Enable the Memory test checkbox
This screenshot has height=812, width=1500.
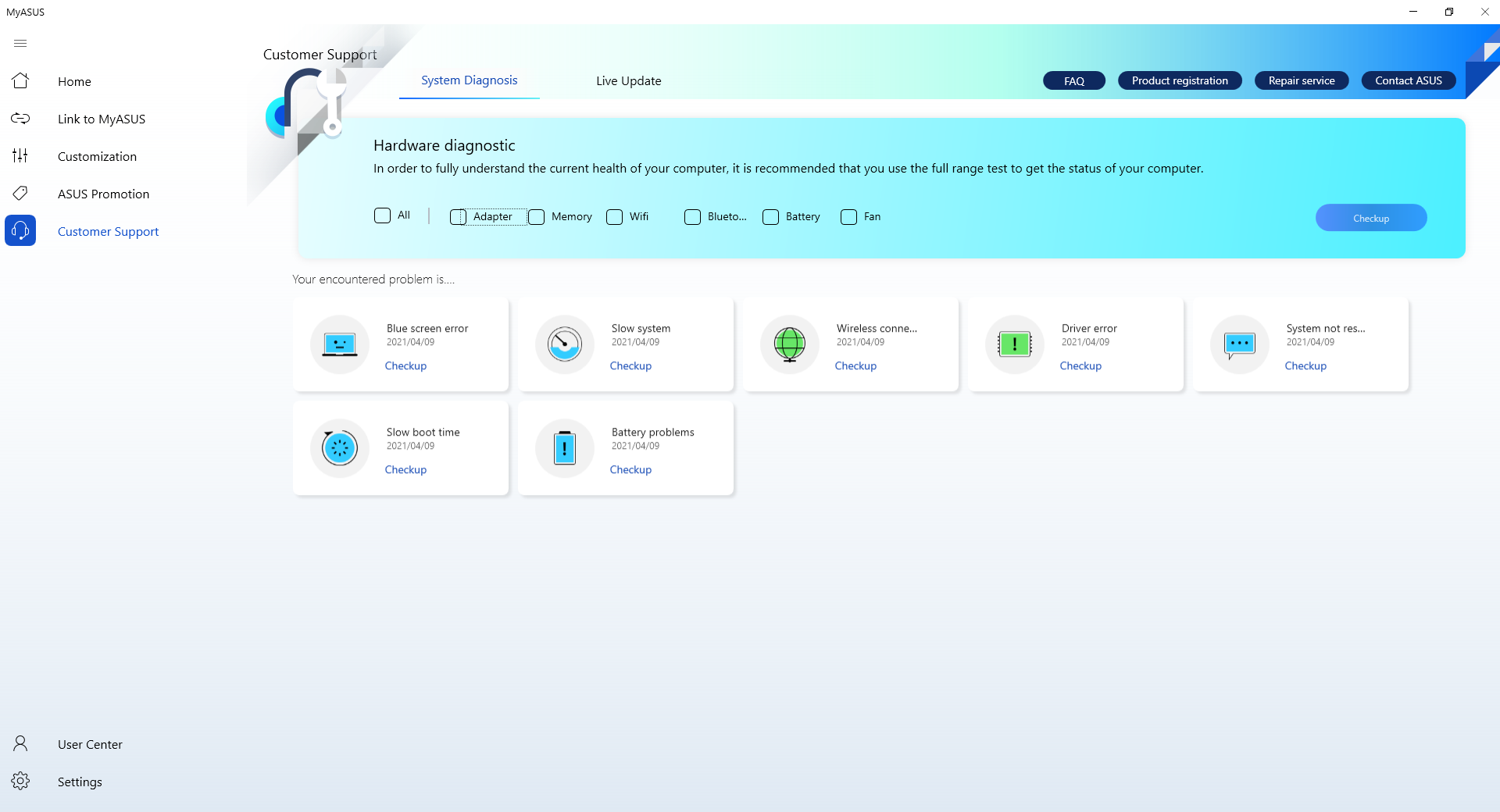tap(536, 217)
